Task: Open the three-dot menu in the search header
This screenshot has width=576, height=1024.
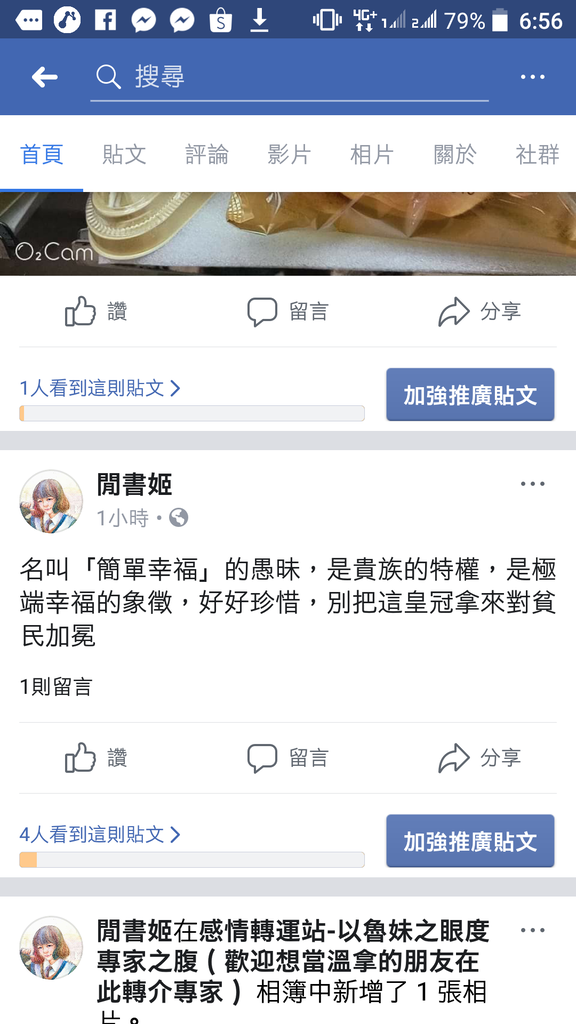Action: coord(533,77)
